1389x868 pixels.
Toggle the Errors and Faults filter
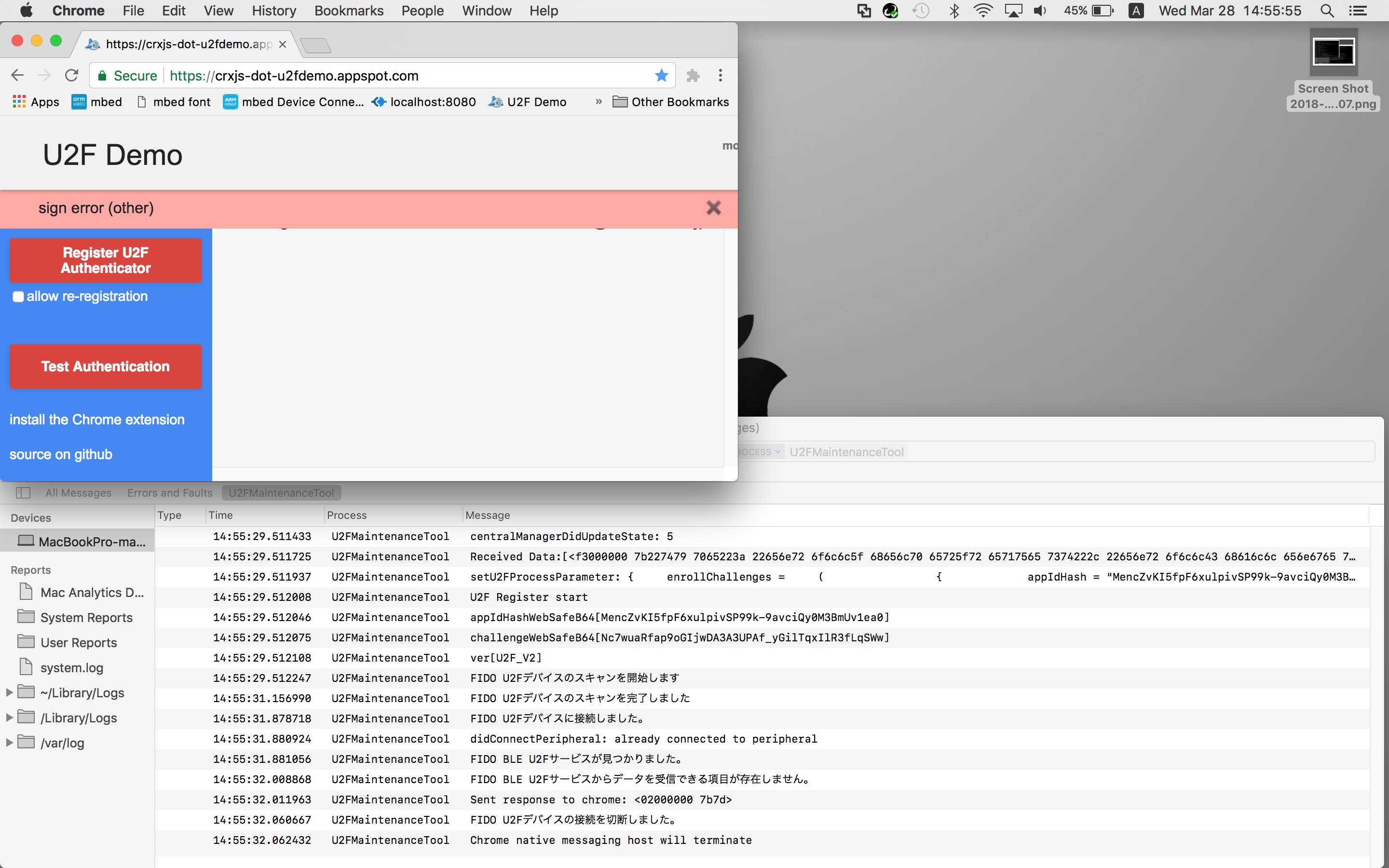point(169,492)
